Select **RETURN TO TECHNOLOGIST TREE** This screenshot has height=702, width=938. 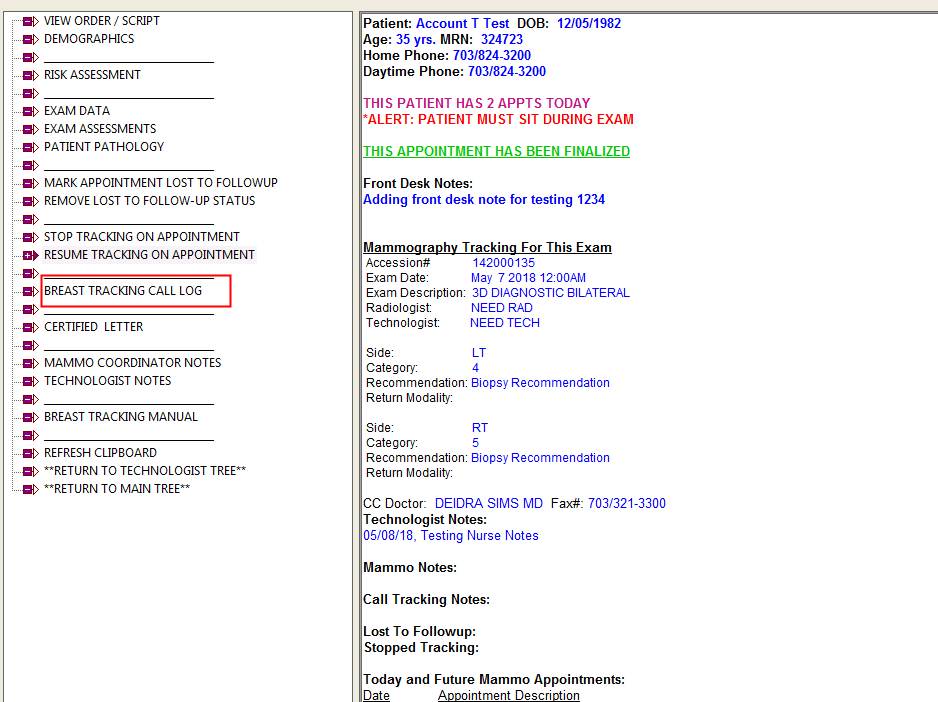[145, 471]
